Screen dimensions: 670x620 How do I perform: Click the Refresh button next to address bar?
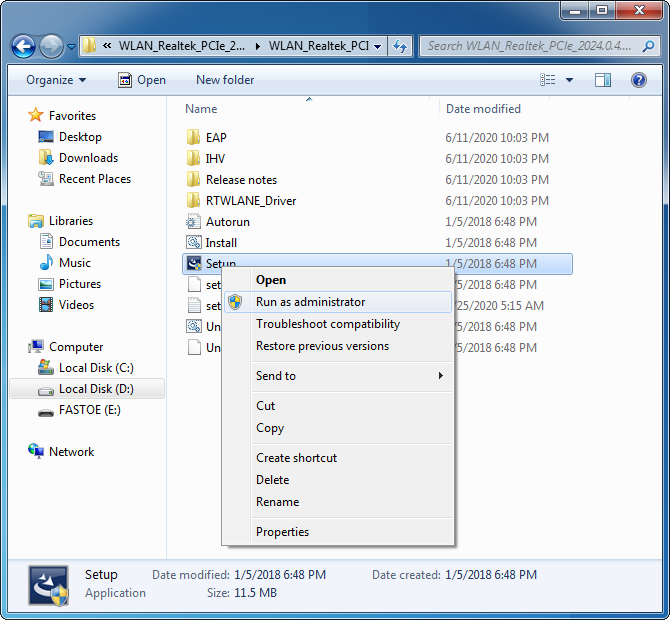click(x=400, y=46)
